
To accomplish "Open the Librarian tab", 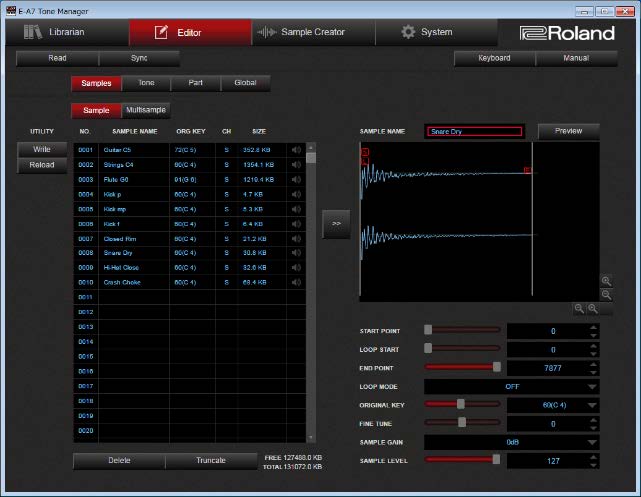I will click(x=66, y=32).
